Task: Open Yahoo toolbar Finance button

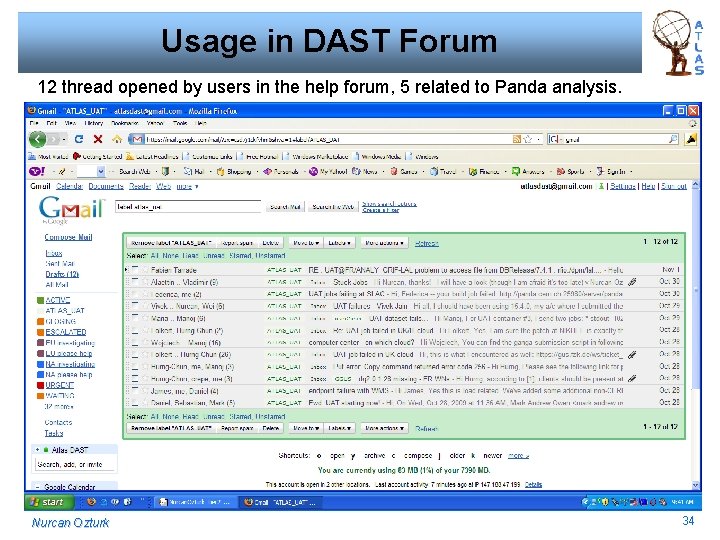Action: [x=484, y=172]
